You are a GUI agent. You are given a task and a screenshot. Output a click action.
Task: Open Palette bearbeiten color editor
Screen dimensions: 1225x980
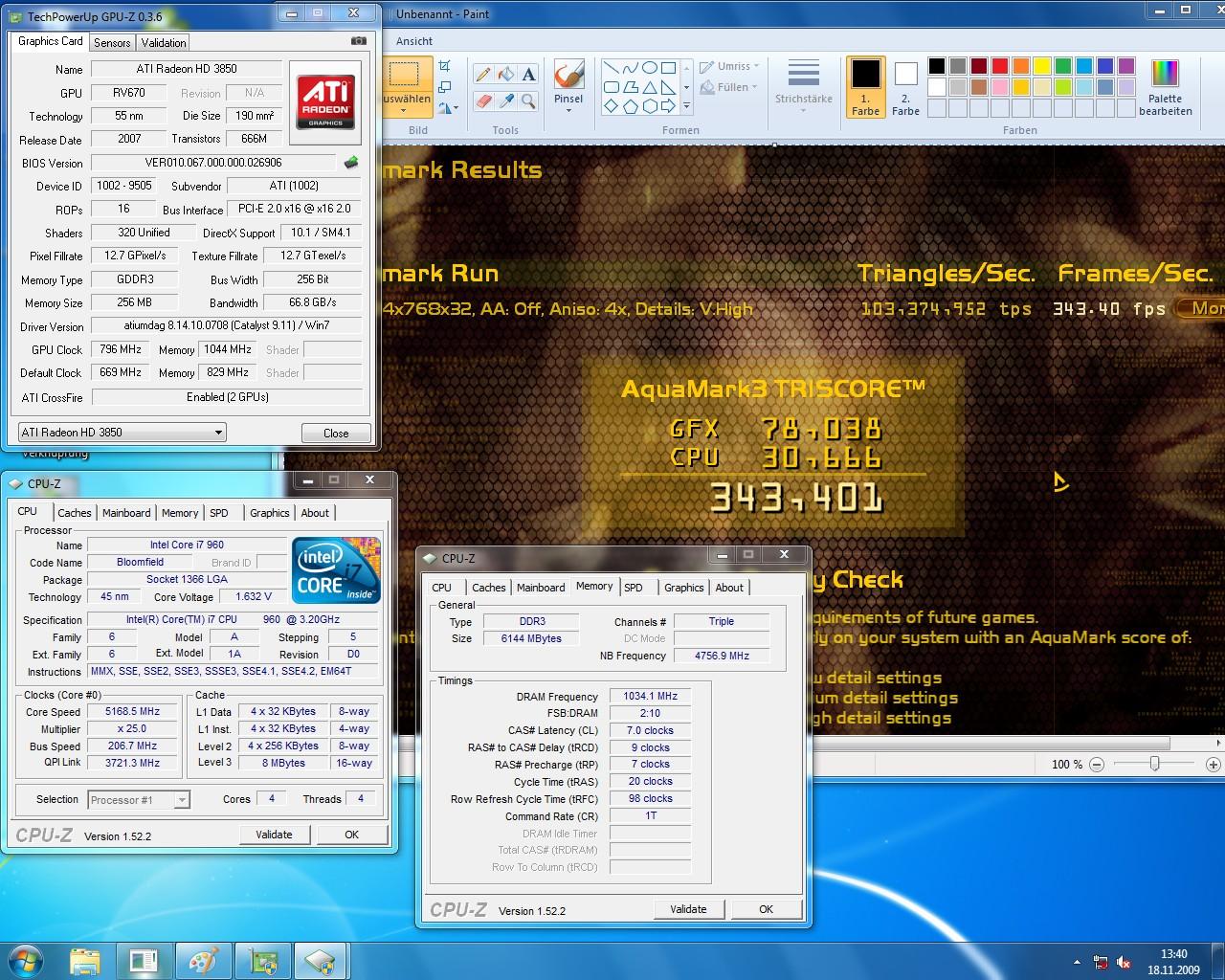click(1165, 87)
